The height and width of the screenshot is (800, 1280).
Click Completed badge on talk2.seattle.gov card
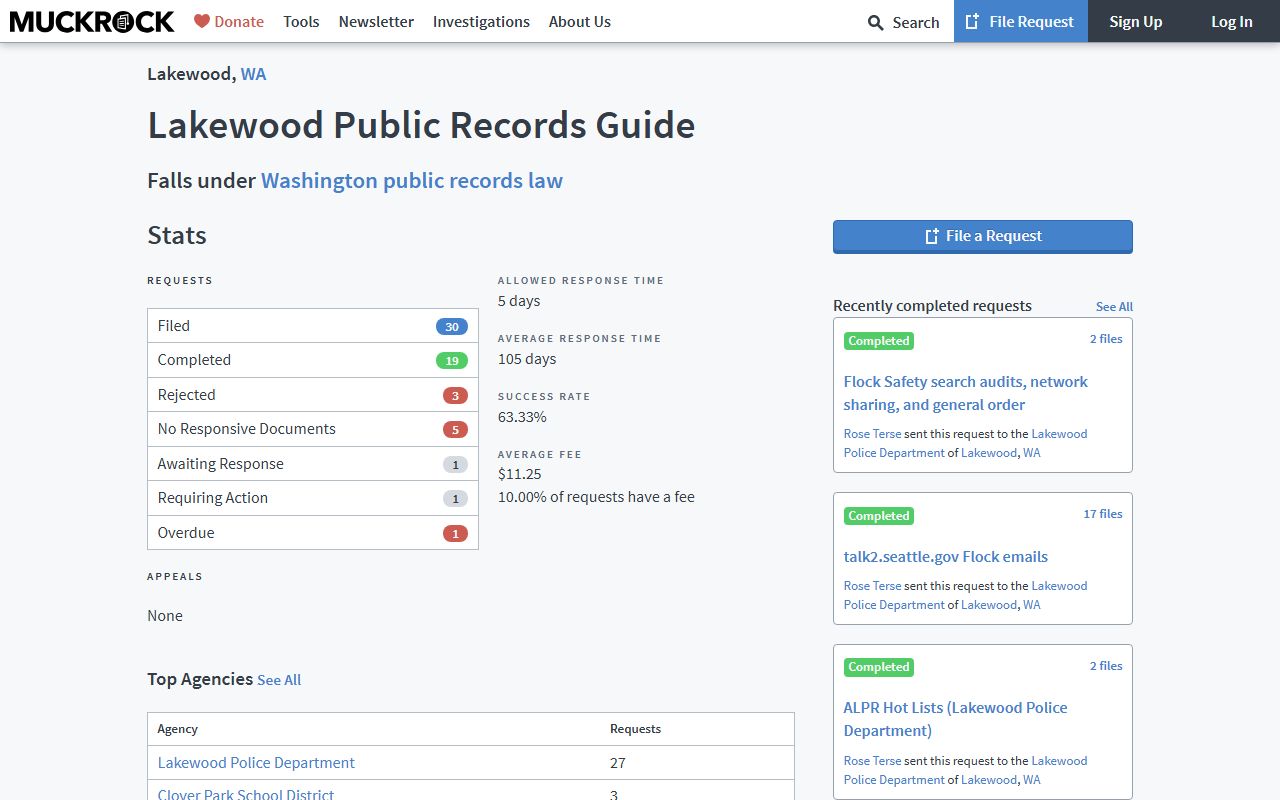879,516
